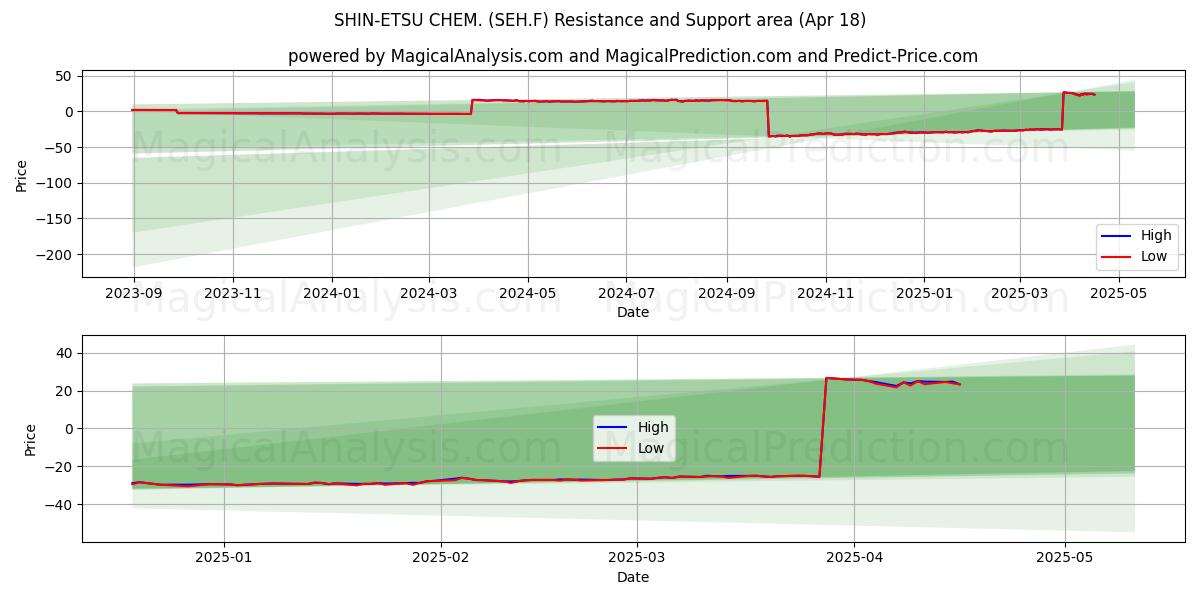Click the 2024-11 date tick label
Viewport: 1200px width, 600px height.
click(825, 292)
